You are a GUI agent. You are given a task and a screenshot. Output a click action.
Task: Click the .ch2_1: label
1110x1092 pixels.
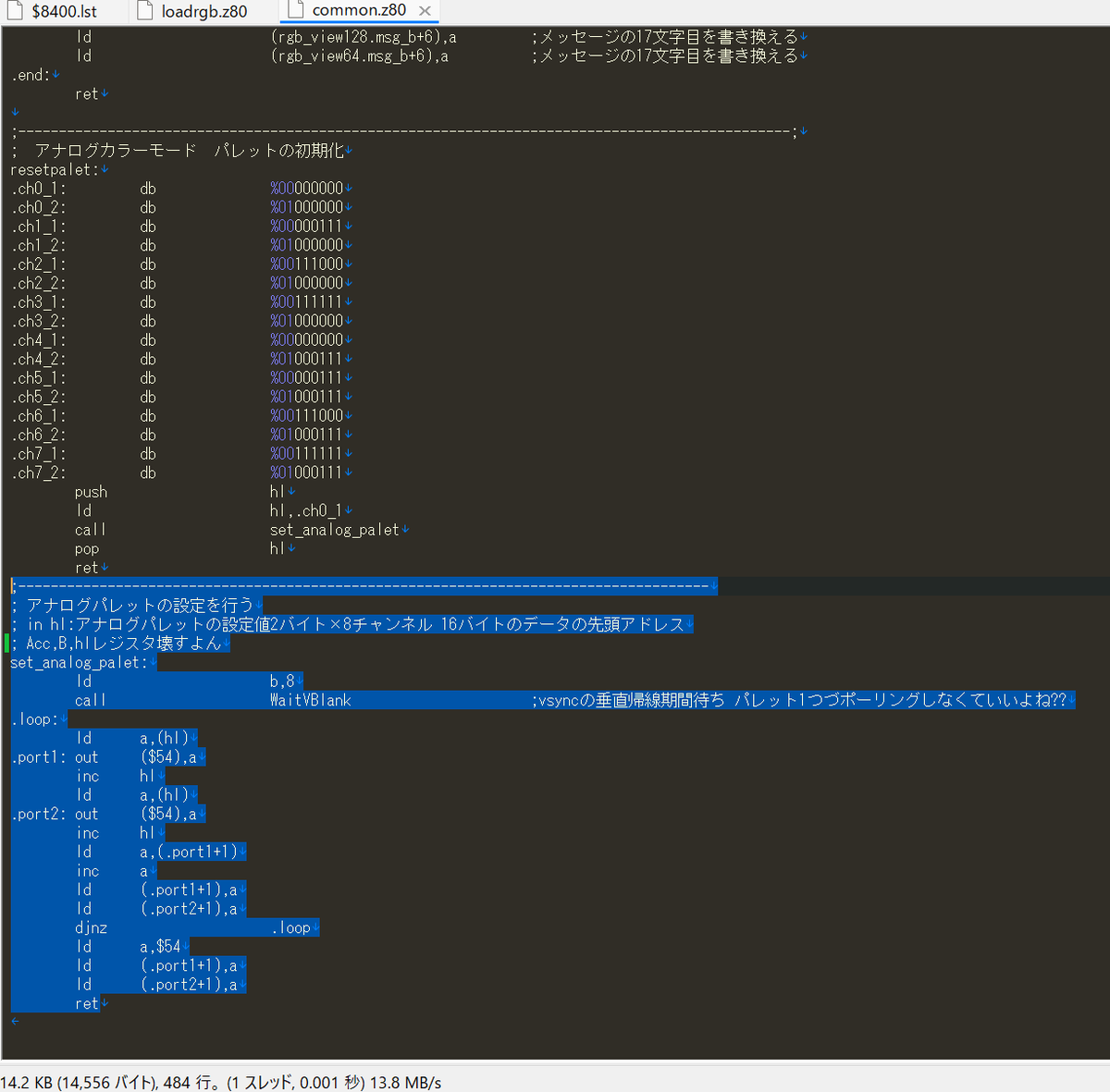click(39, 264)
